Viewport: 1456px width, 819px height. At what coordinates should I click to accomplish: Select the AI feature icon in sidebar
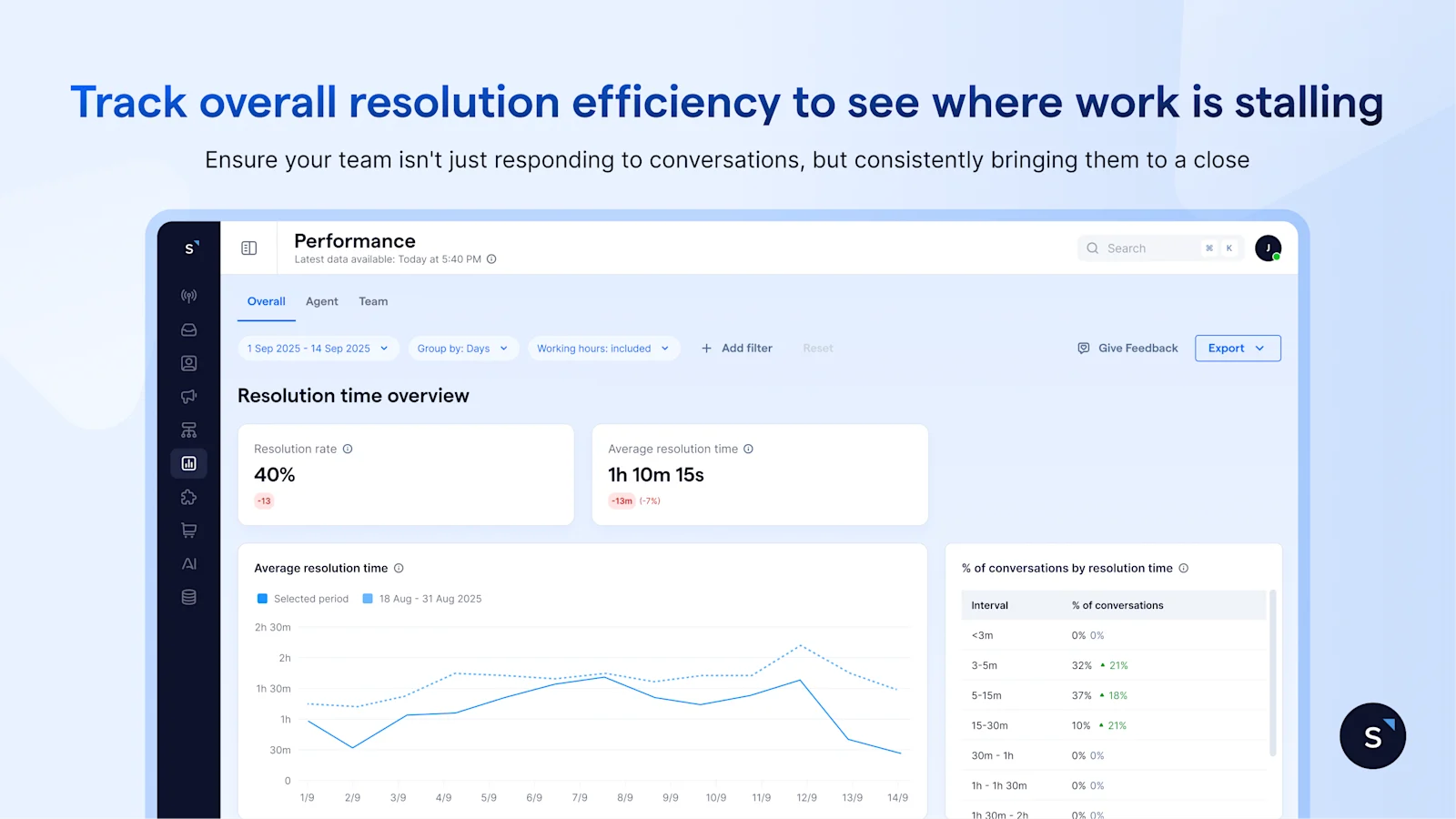188,563
